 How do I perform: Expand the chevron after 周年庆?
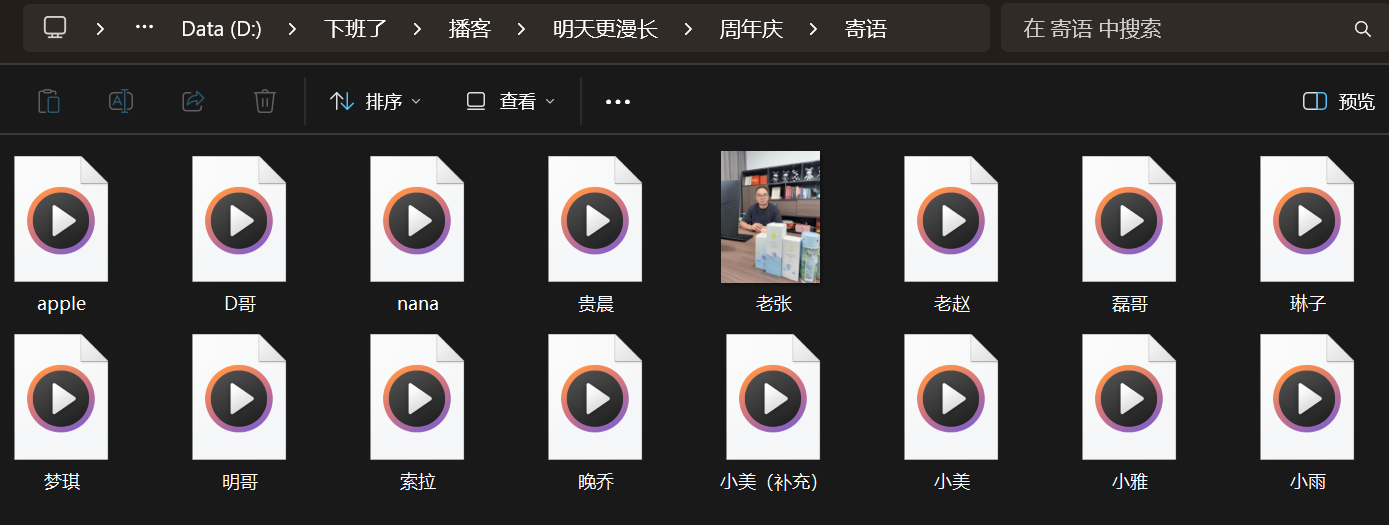(x=813, y=29)
